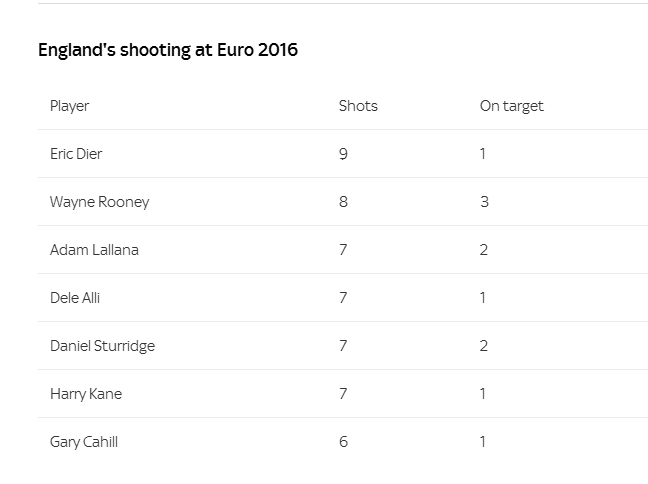Click Eric Dier's on target value
The image size is (648, 484).
pyautogui.click(x=483, y=154)
